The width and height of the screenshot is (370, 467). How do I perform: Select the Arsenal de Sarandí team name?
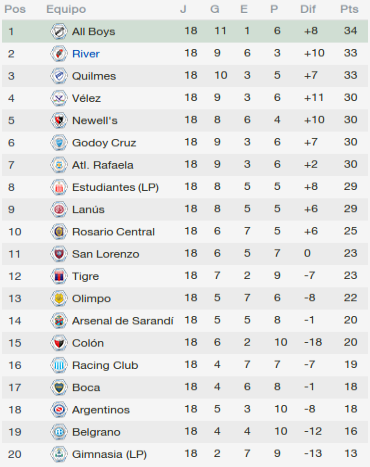click(123, 321)
